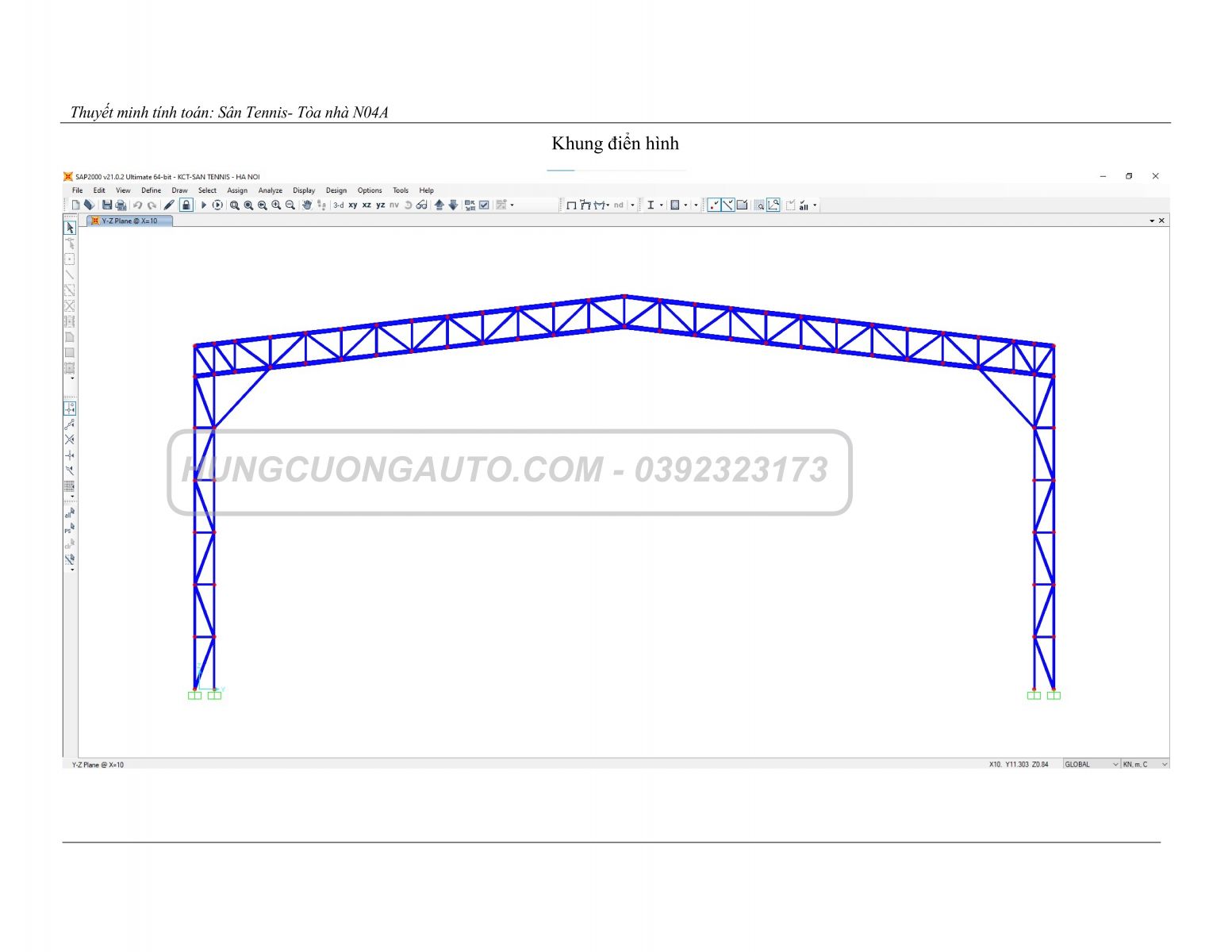Toggle the Set Display Options checkbox icon
1232x952 pixels.
click(484, 205)
